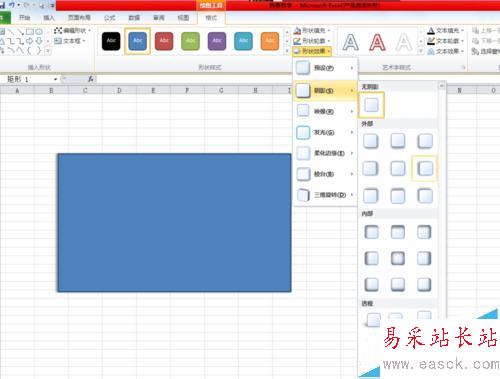Viewport: 500px width, 379px height.
Task: Apply outer shadow offset diagonal top left
Action: (x=425, y=196)
